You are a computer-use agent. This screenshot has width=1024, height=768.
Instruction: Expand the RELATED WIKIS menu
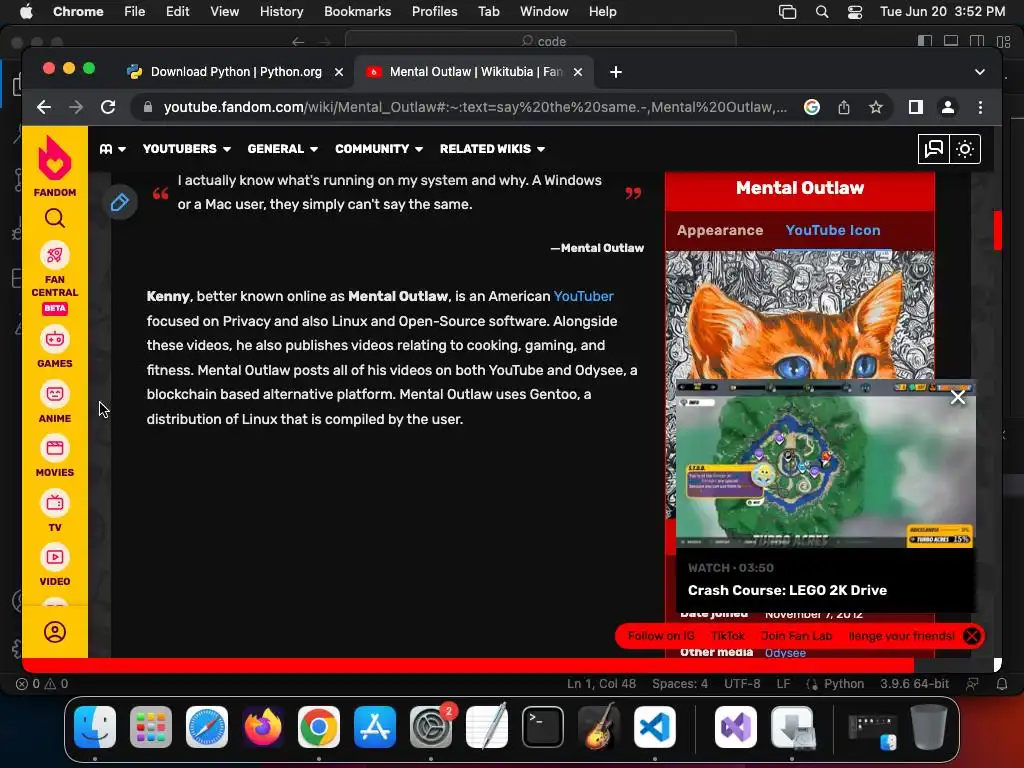[x=492, y=149]
